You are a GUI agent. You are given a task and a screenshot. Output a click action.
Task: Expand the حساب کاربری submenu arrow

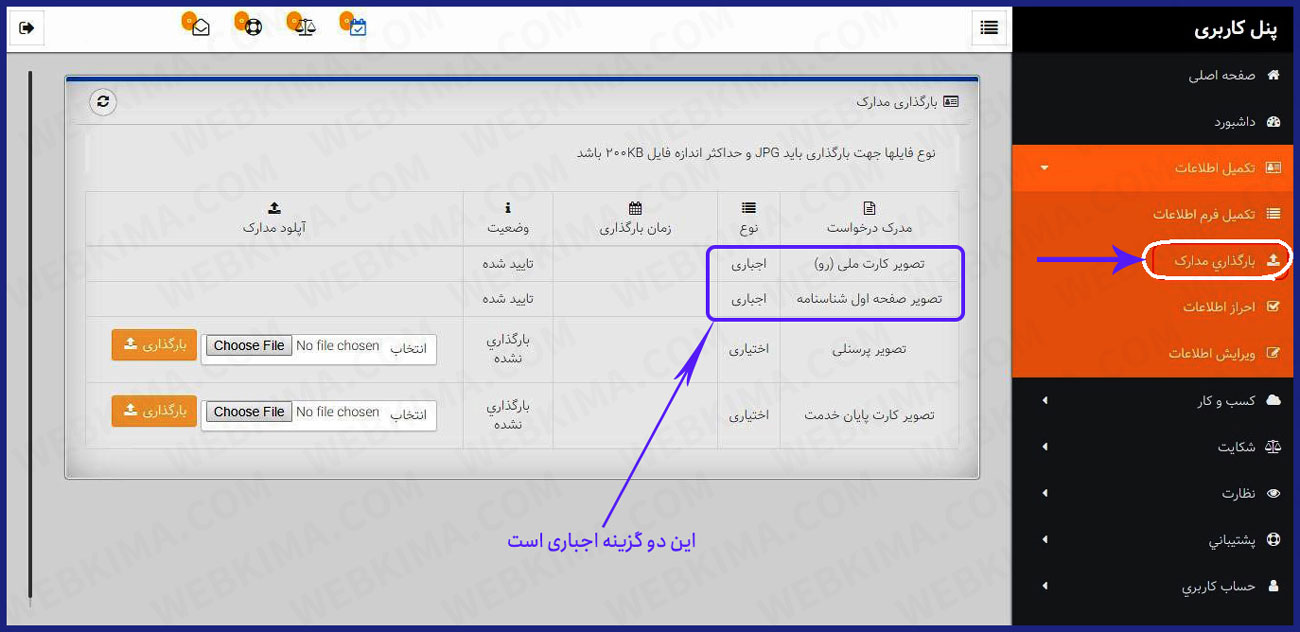coord(1045,586)
